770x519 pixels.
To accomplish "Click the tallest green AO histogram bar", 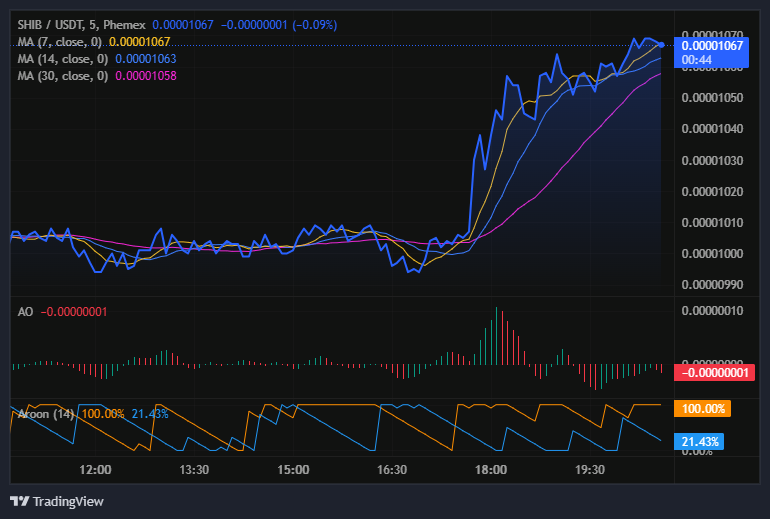I will point(497,338).
